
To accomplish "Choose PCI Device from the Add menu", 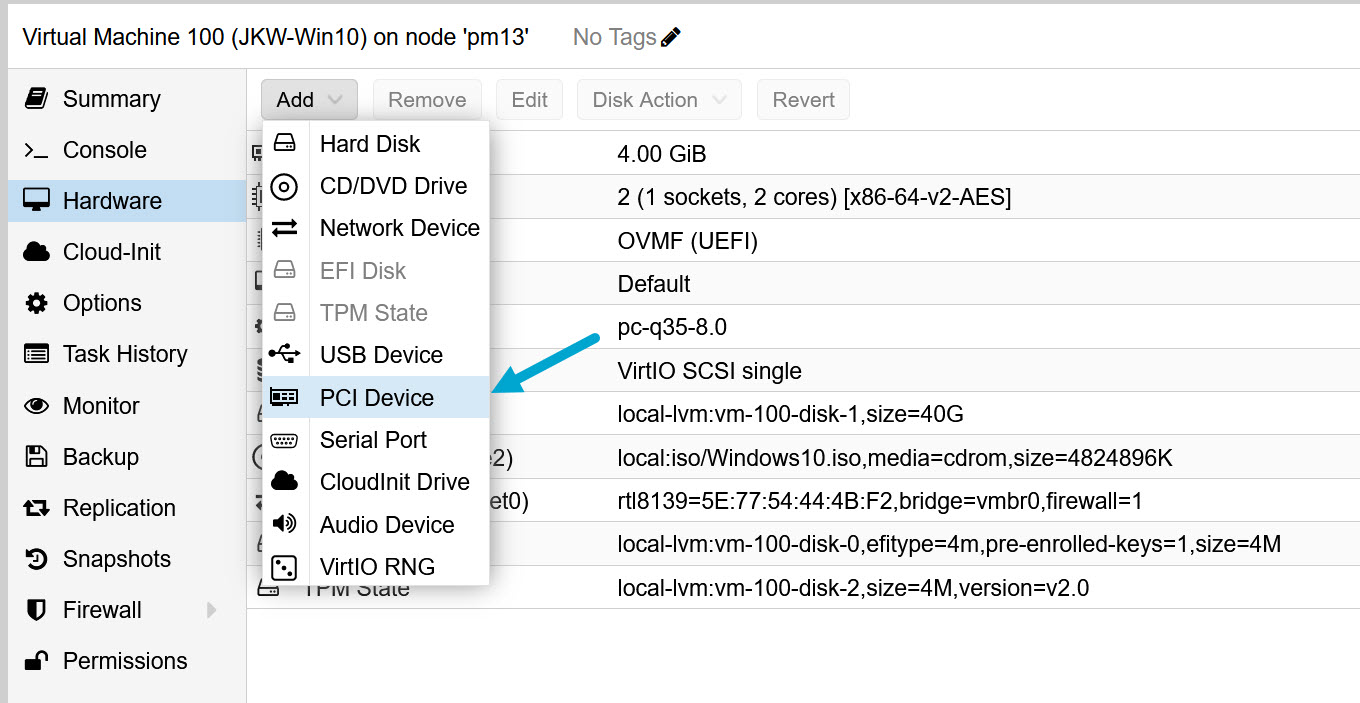I will (376, 398).
